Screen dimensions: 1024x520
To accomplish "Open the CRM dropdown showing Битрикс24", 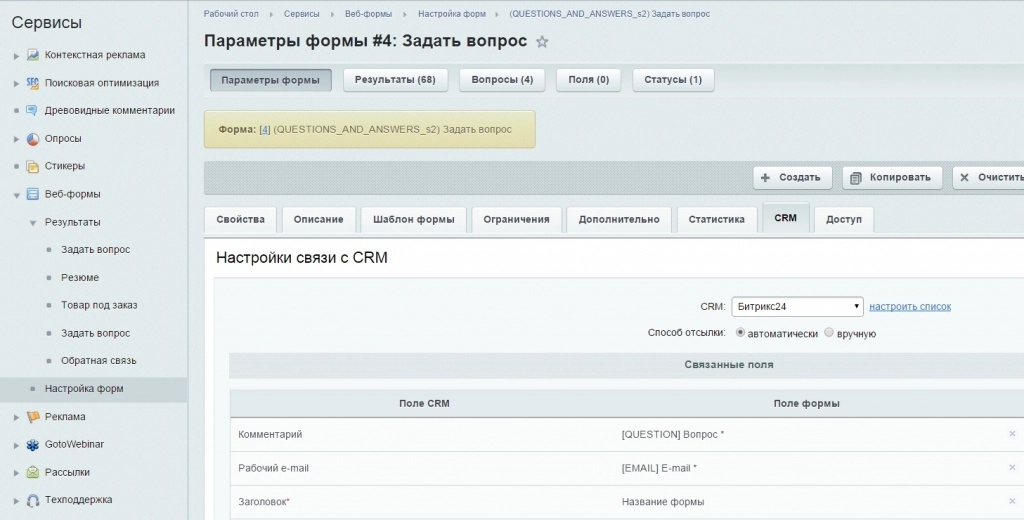I will pos(797,306).
